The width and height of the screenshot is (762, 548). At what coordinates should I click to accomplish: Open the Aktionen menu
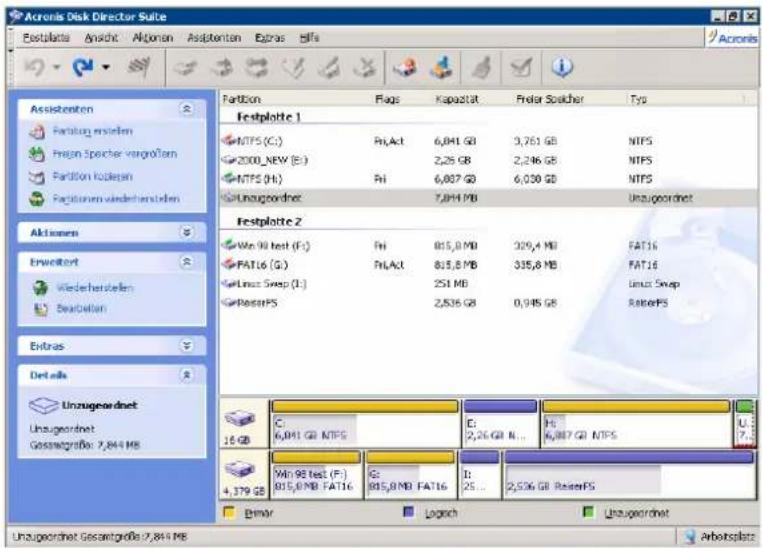coord(153,37)
